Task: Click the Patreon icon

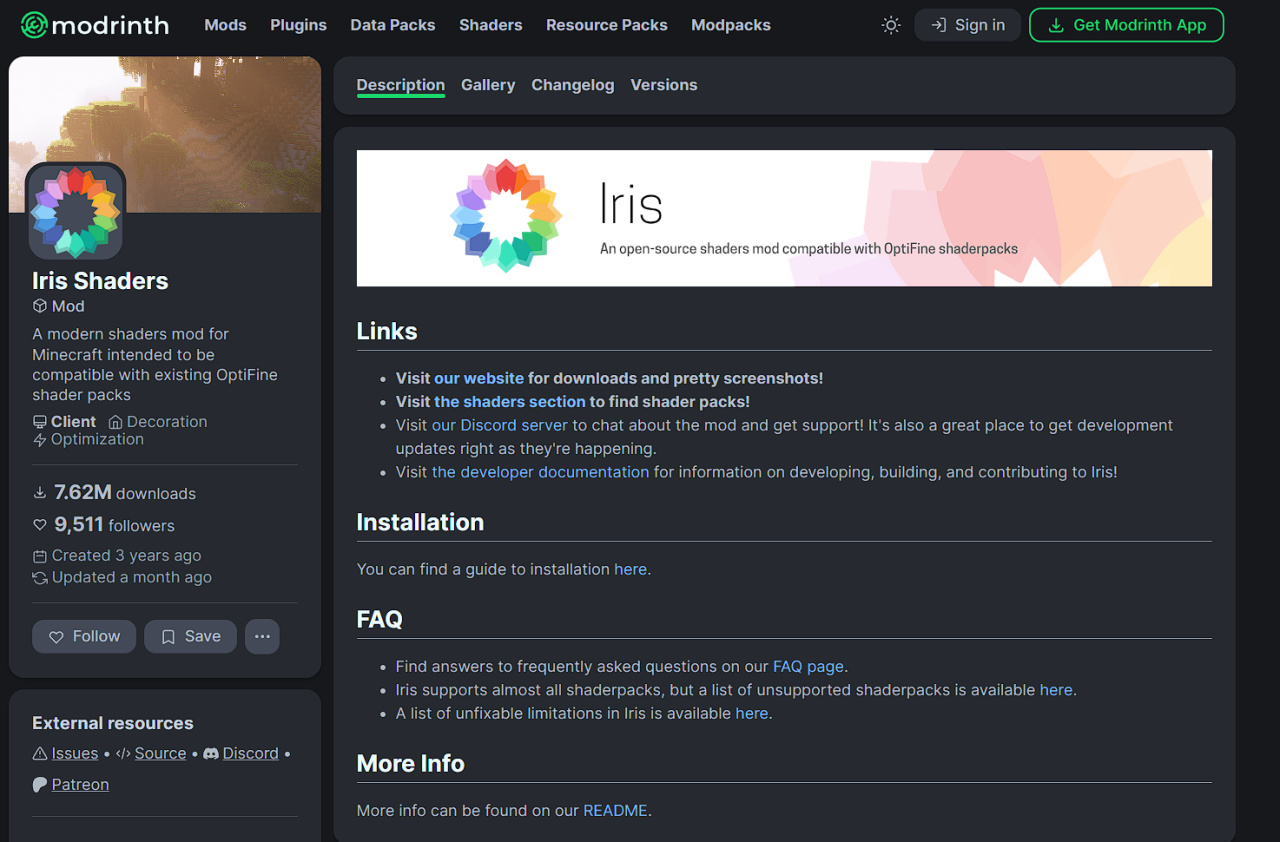Action: coord(40,784)
